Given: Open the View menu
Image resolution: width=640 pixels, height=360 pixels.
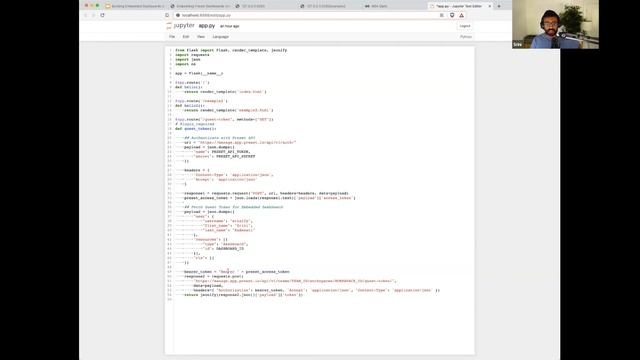Looking at the screenshot, I should (x=201, y=37).
